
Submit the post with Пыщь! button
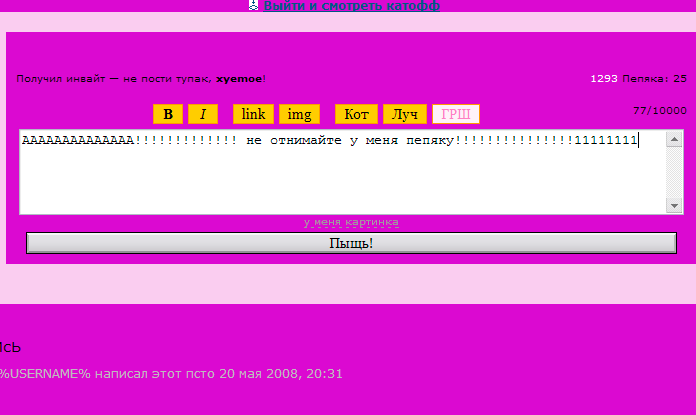point(351,243)
